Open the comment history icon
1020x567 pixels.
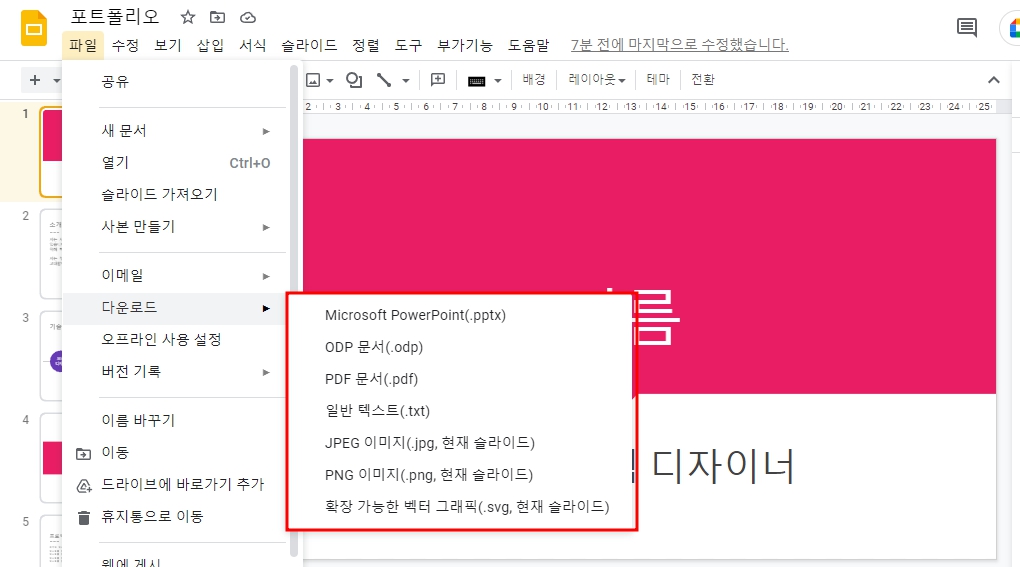click(x=967, y=27)
